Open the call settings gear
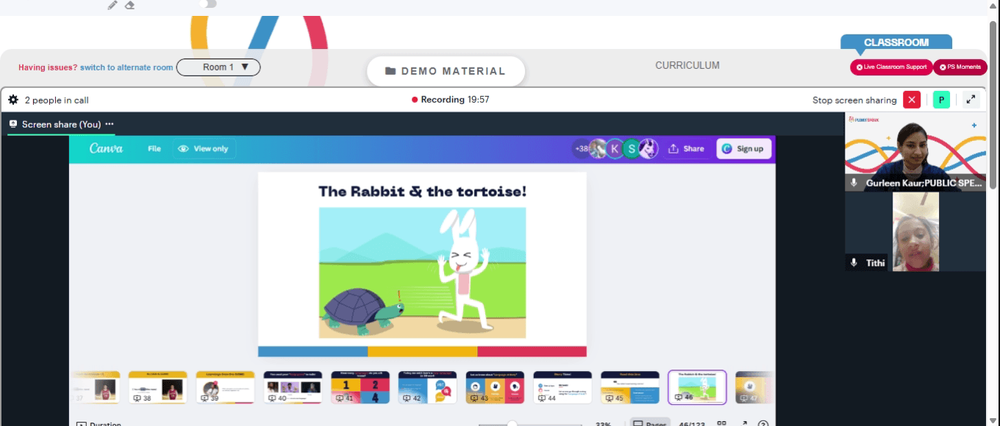 (x=13, y=99)
